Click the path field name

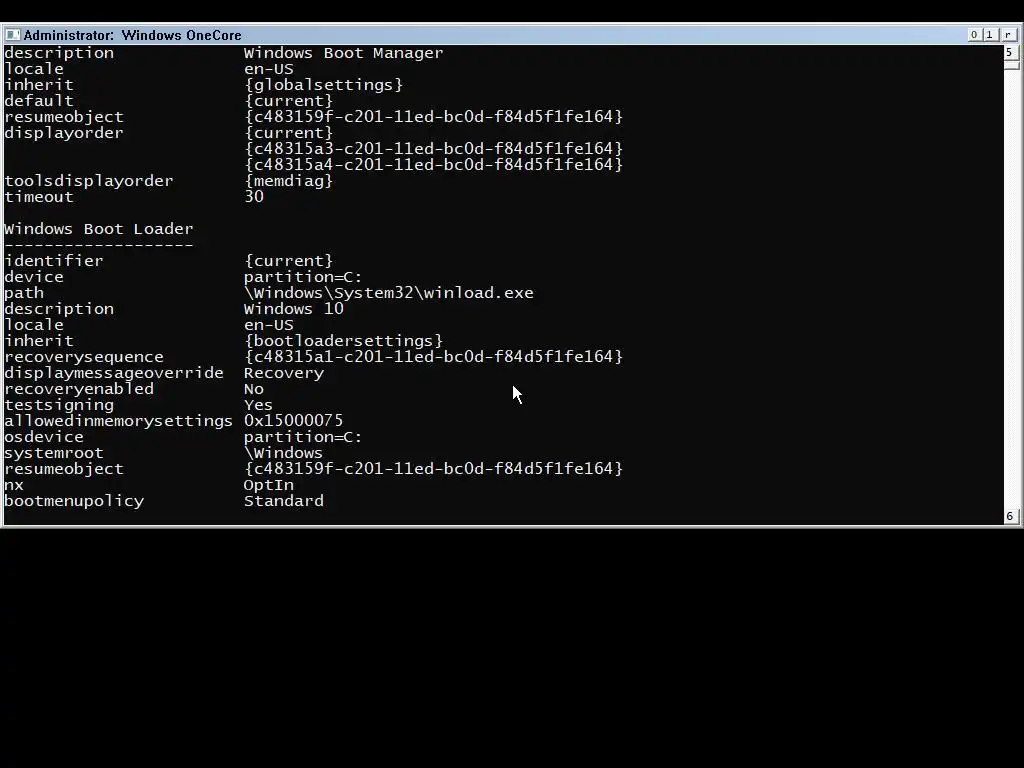coord(24,293)
